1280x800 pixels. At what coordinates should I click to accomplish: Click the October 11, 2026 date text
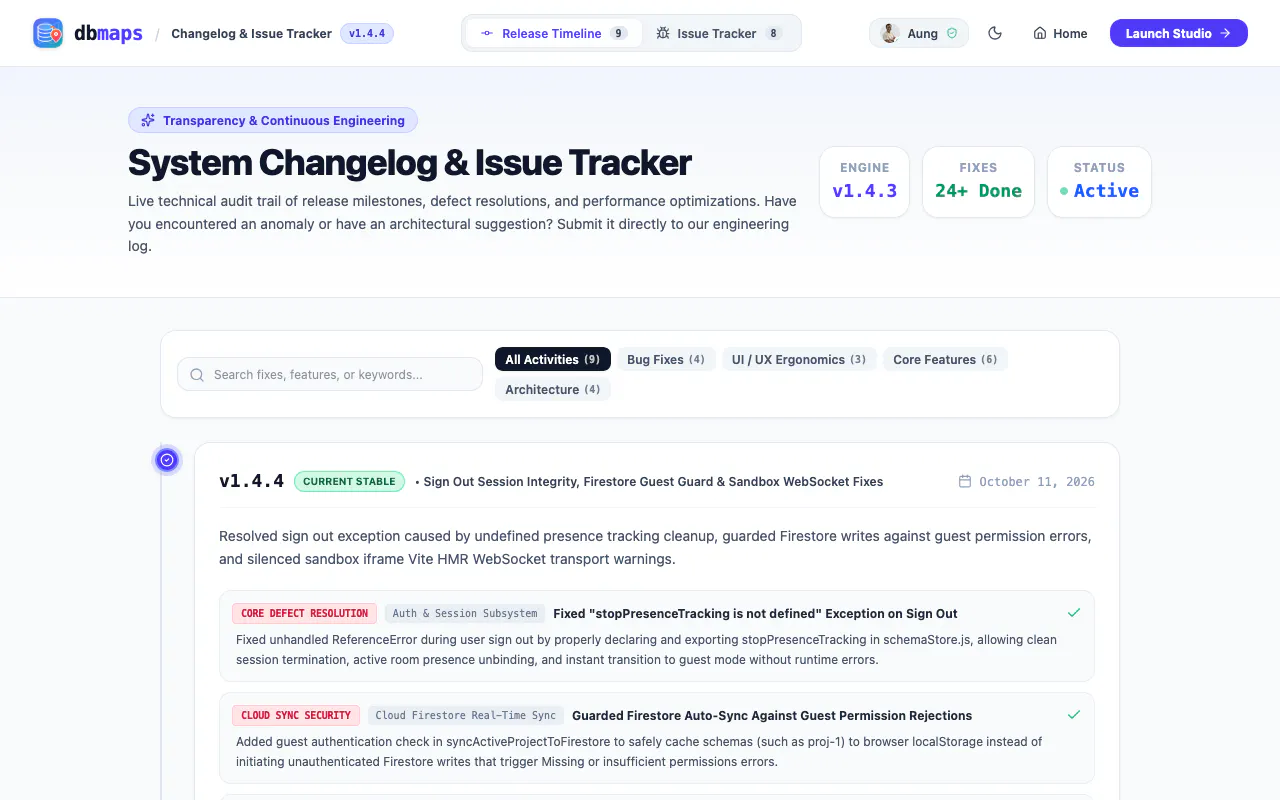1037,481
